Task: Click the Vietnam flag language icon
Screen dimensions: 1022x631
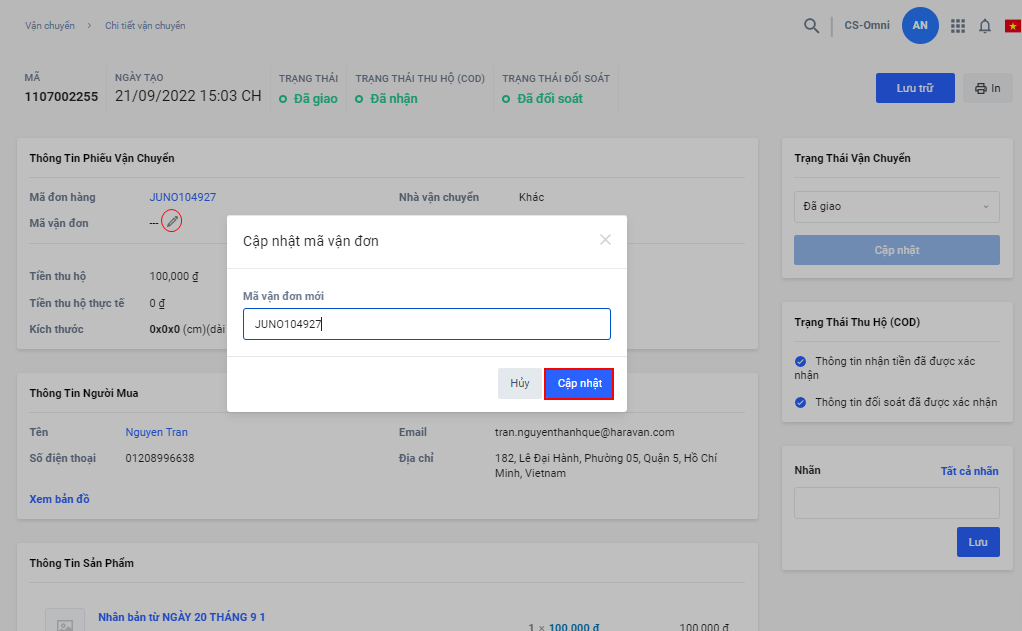Action: pyautogui.click(x=1013, y=26)
